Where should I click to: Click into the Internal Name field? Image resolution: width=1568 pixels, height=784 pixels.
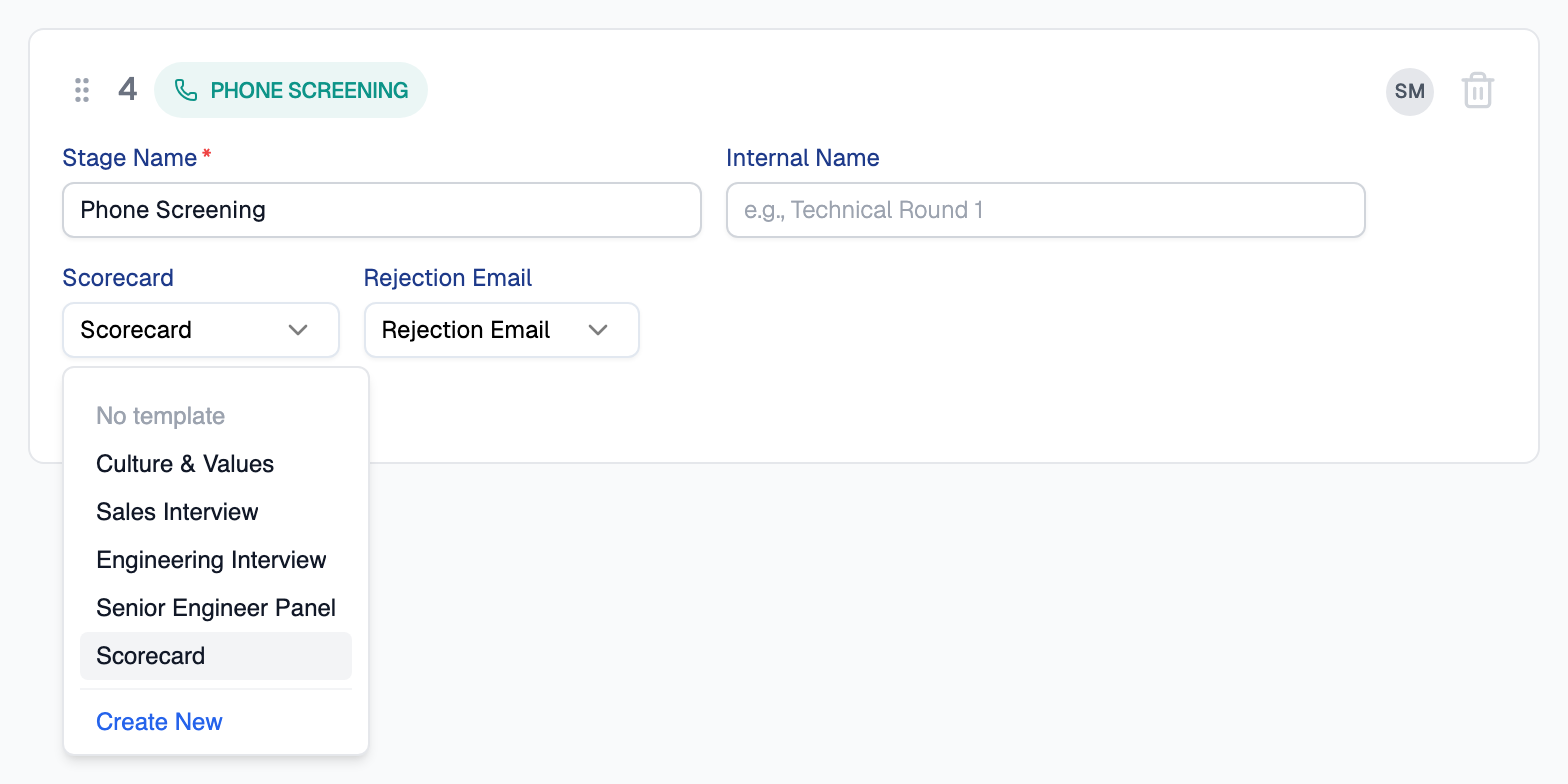[1045, 210]
